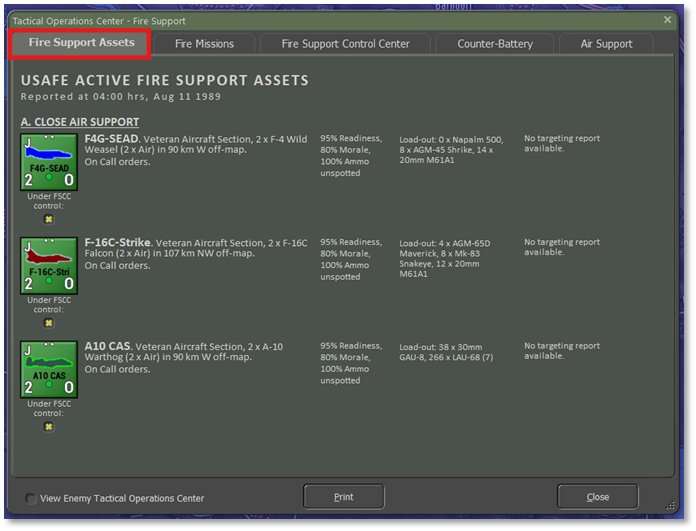Toggle FSCC control marker under A10 CAS
The height and width of the screenshot is (531, 696).
[x=49, y=427]
